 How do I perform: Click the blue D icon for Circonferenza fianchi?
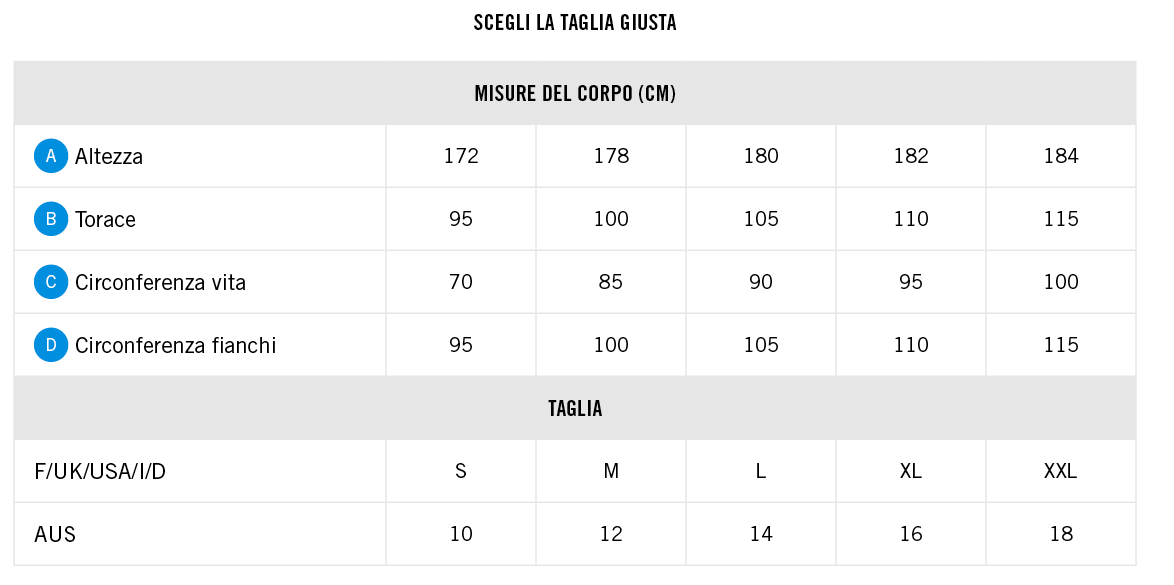[51, 345]
